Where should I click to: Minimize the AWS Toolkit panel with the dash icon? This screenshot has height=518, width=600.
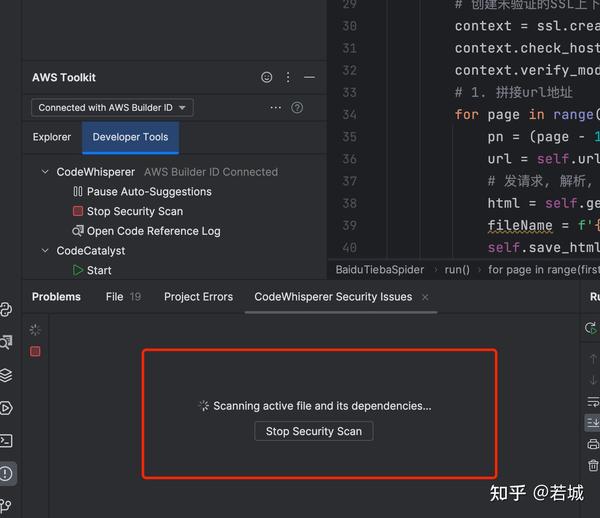pyautogui.click(x=309, y=77)
